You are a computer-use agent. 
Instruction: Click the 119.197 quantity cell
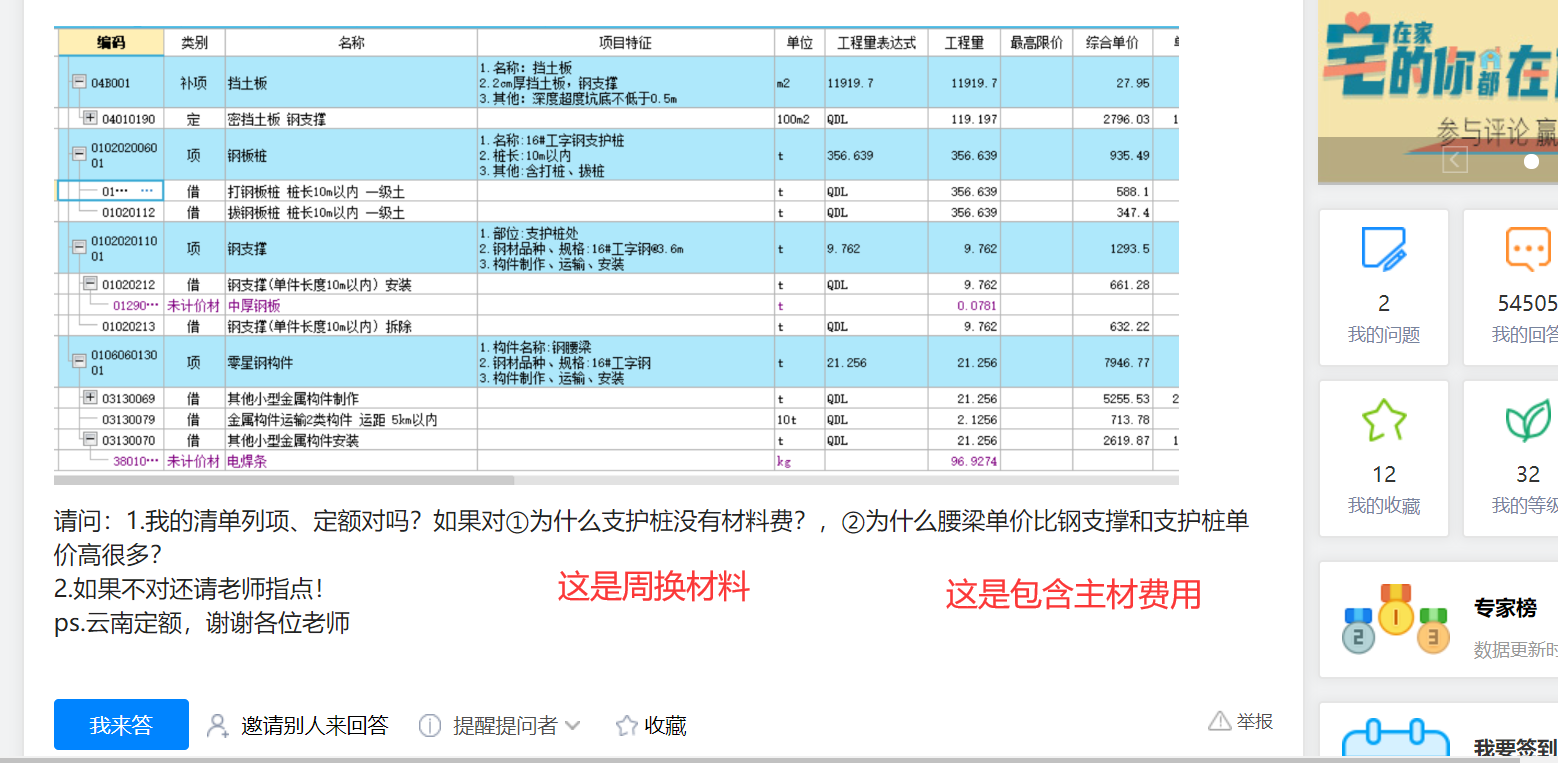coord(964,119)
